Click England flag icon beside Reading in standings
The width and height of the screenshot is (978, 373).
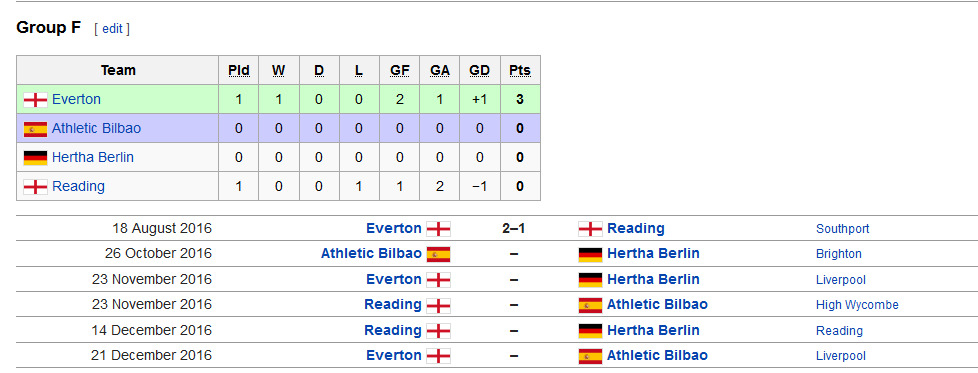point(35,186)
